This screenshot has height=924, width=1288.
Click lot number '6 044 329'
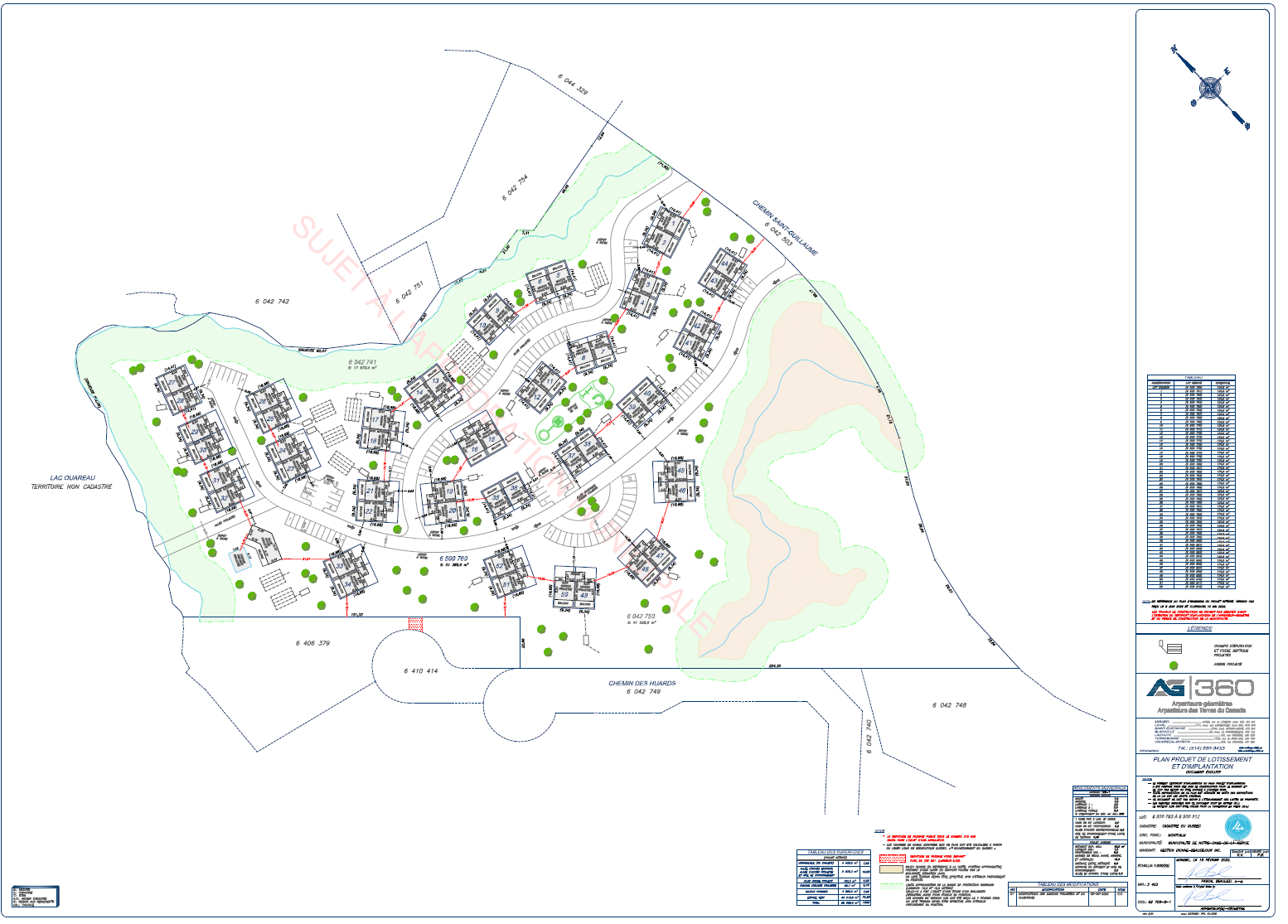click(573, 85)
